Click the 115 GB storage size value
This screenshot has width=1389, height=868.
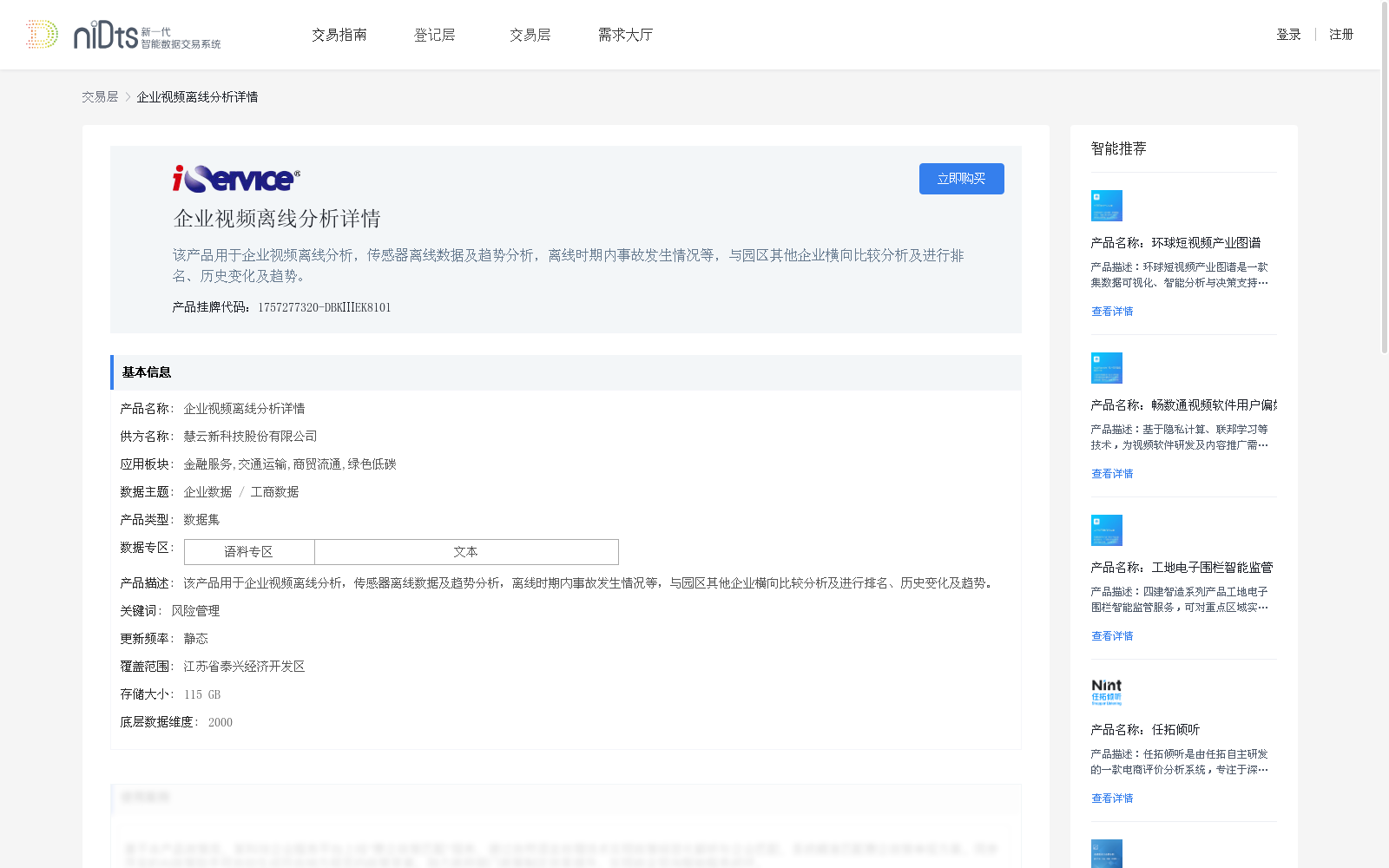tap(202, 694)
